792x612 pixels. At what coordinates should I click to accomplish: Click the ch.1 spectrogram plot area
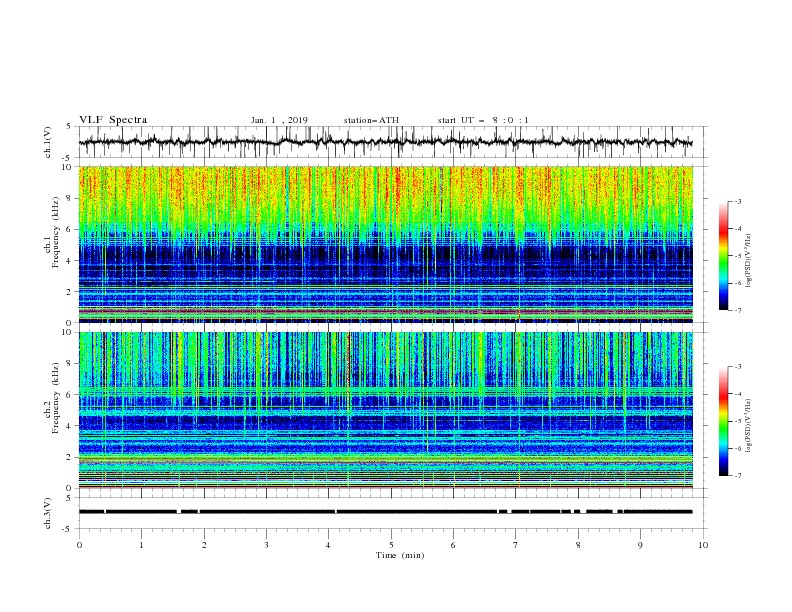(386, 244)
